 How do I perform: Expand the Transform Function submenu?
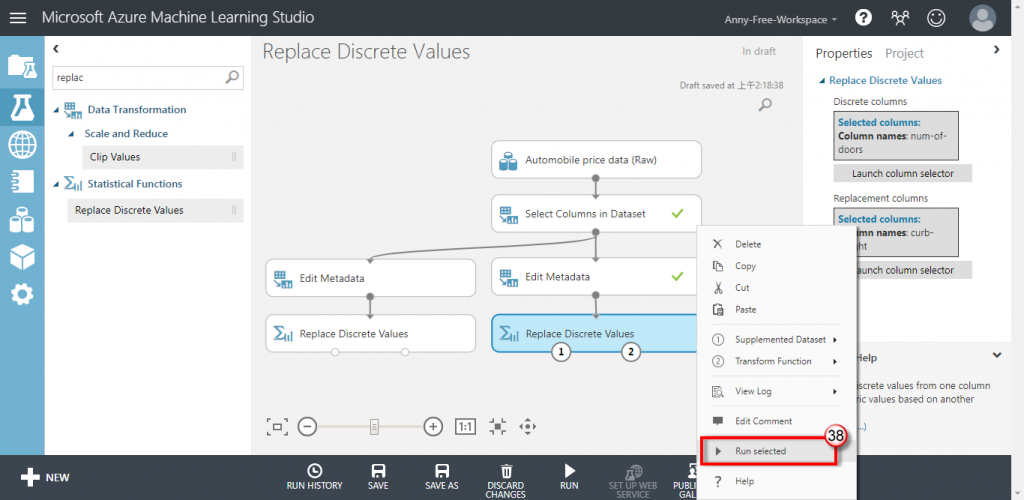[x=775, y=361]
